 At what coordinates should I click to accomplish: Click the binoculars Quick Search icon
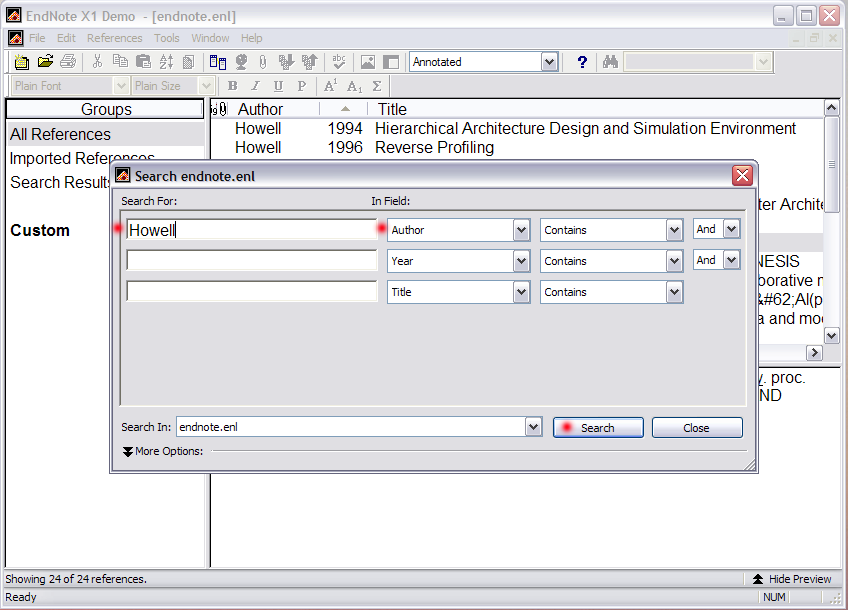click(x=610, y=62)
